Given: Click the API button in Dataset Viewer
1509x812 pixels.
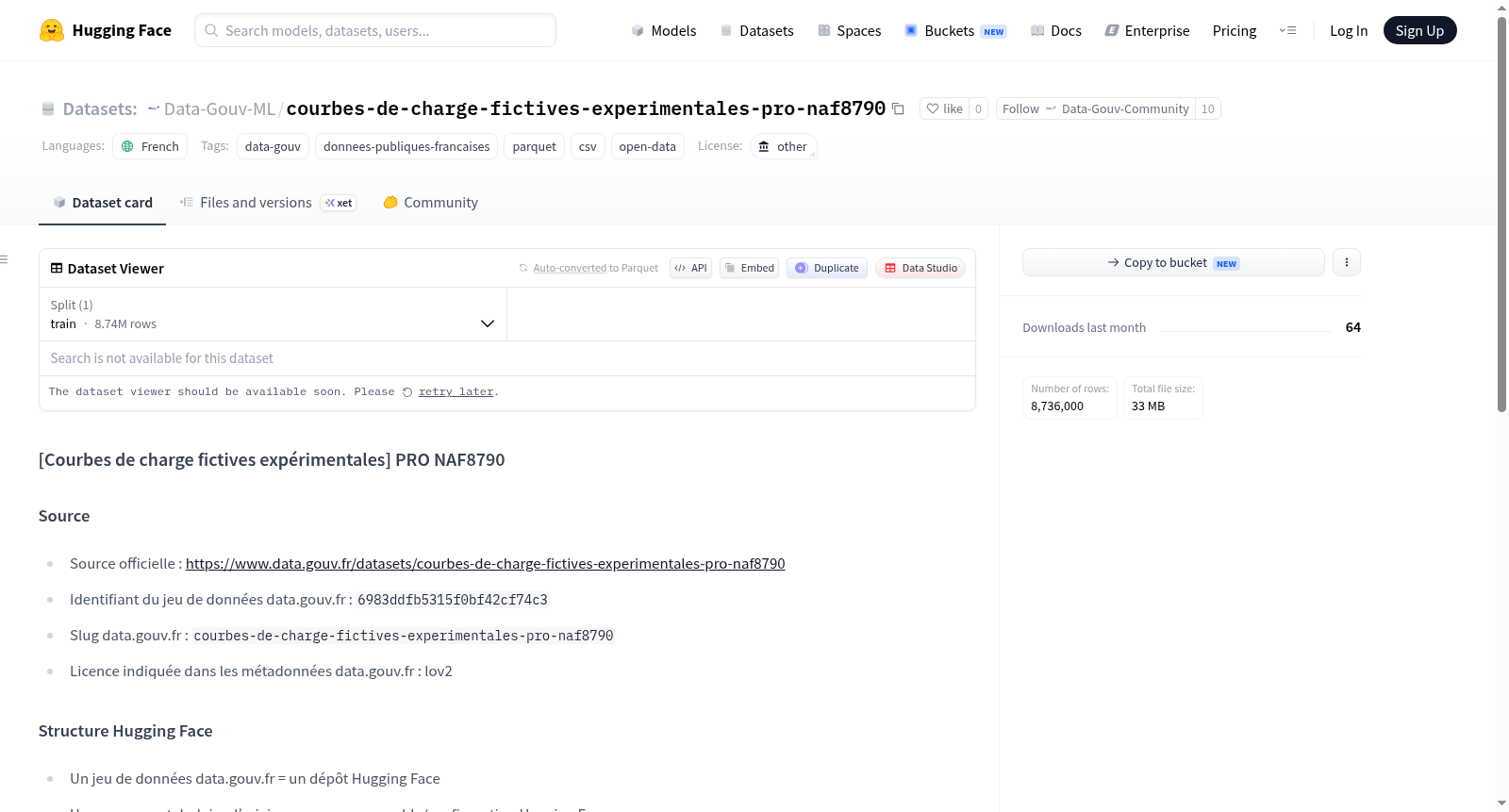Looking at the screenshot, I should coord(690,268).
